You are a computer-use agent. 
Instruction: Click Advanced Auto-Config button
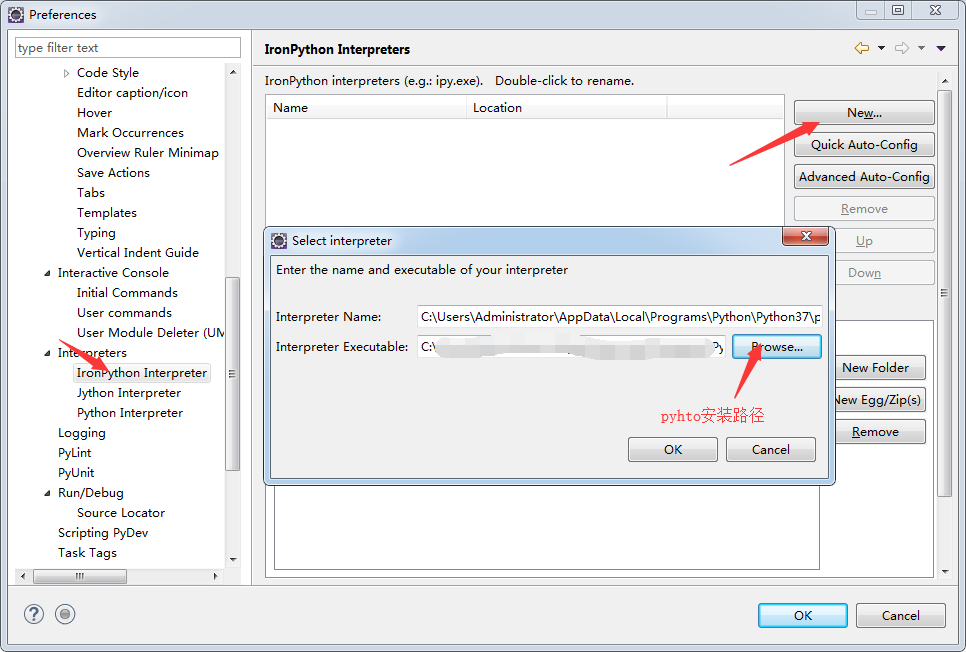[x=864, y=177]
